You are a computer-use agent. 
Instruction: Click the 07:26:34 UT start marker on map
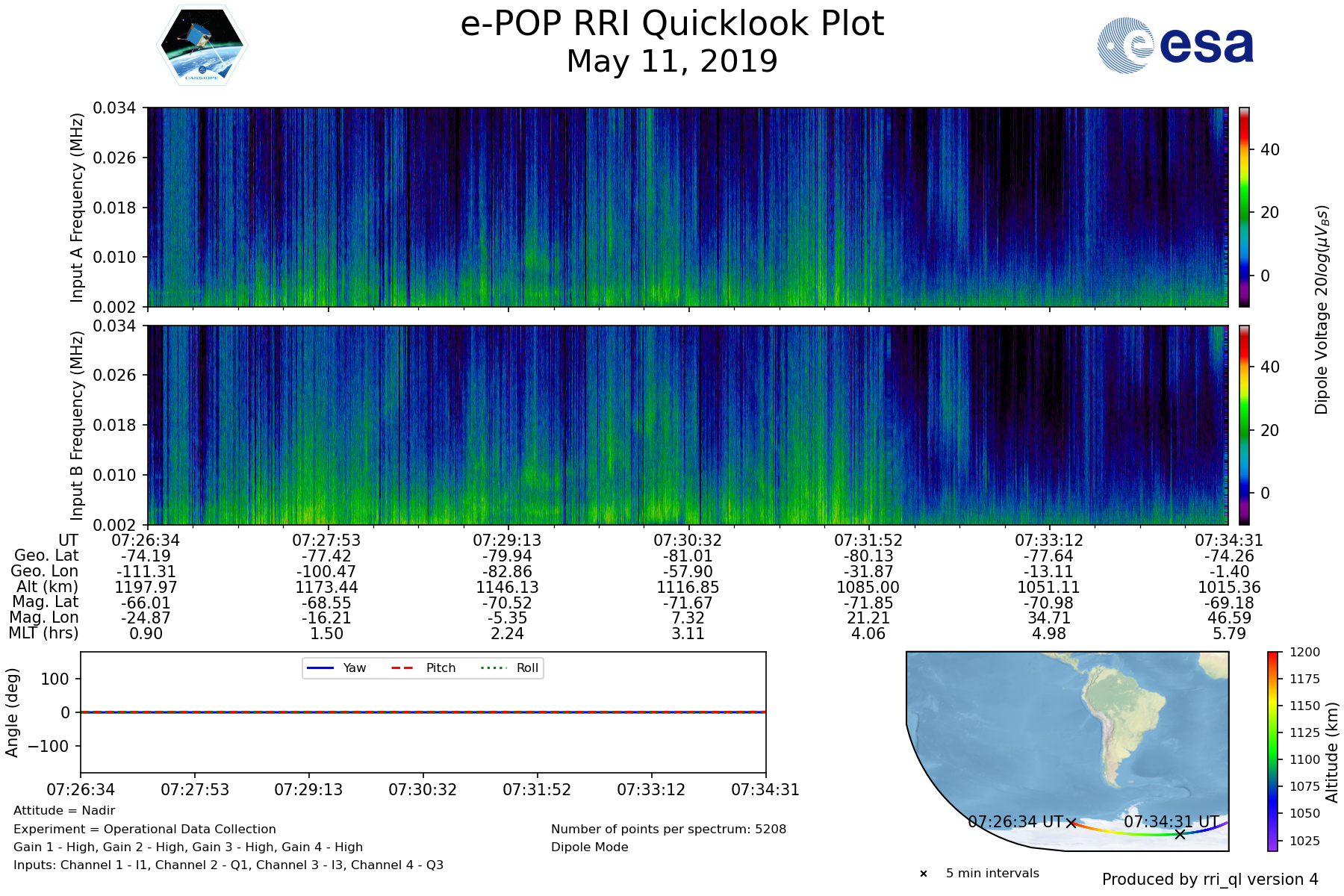point(1071,823)
